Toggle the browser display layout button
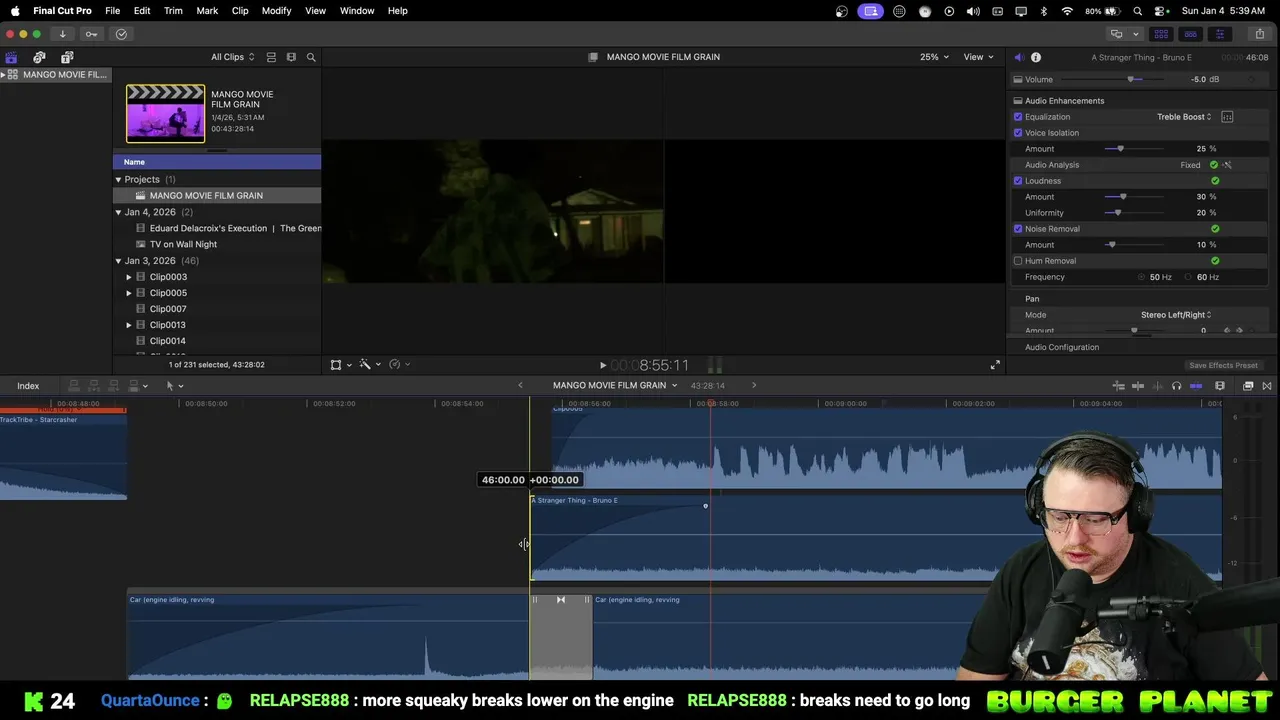1280x720 pixels. click(1161, 34)
